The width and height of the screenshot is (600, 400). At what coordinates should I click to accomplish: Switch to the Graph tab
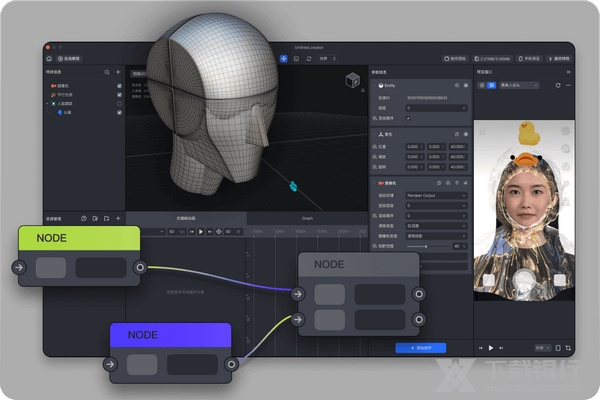(307, 218)
